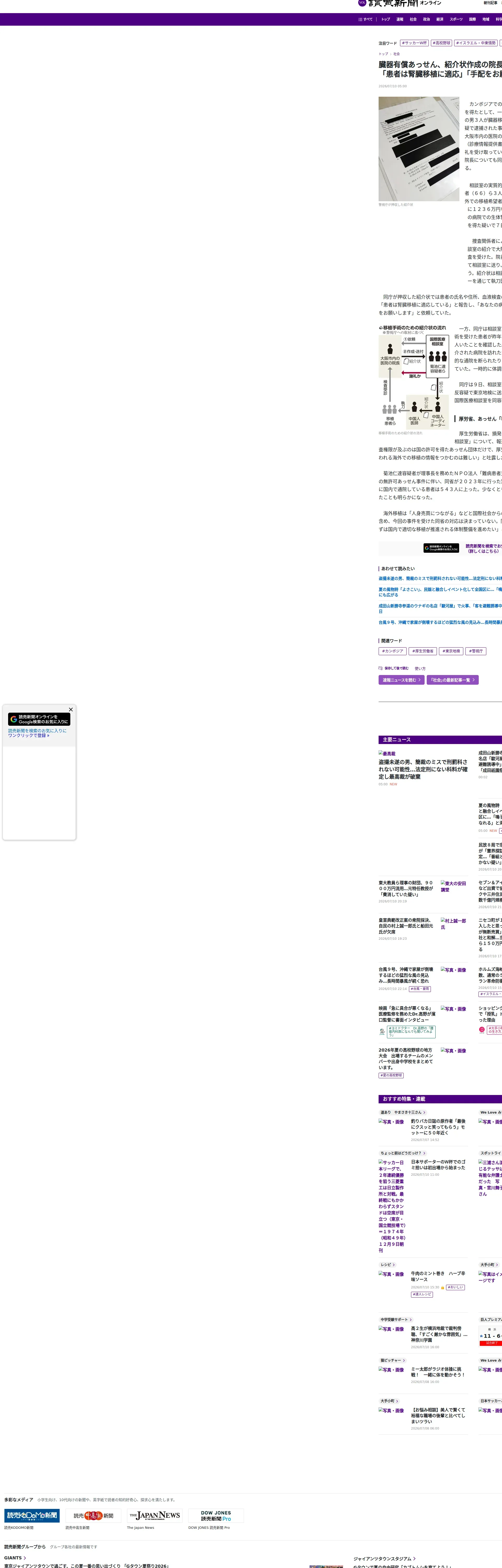Expand the レシピ category chevron
502x1568 pixels.
pyautogui.click(x=393, y=1265)
